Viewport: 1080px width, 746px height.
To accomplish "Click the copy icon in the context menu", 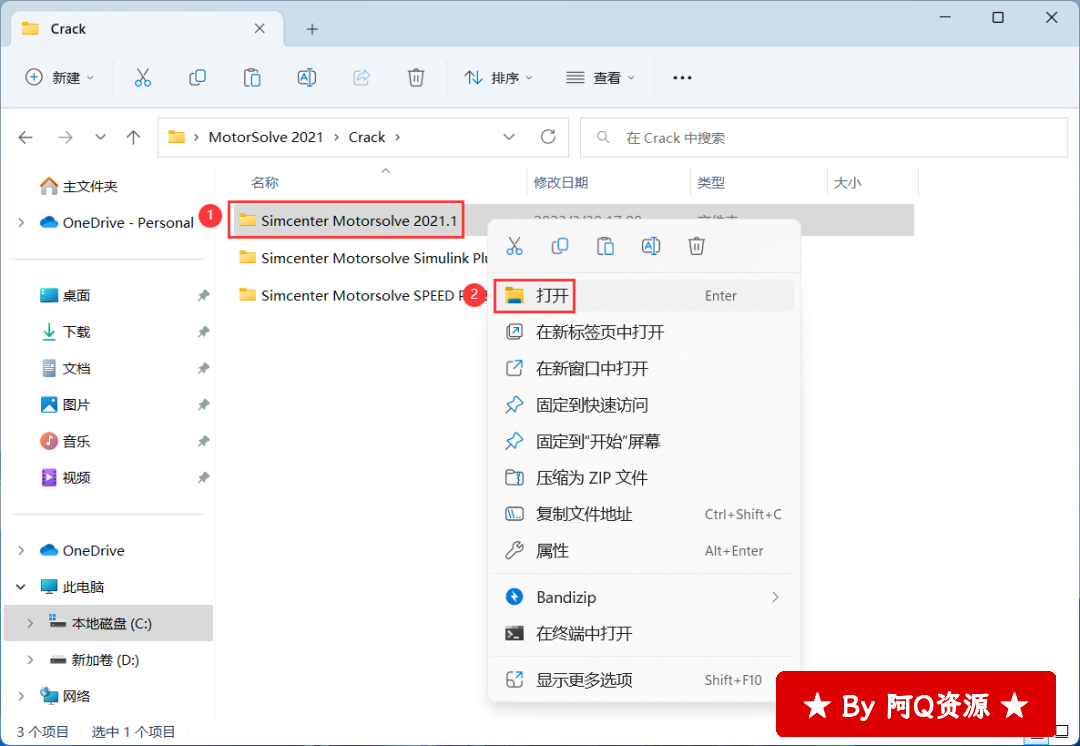I will click(560, 246).
